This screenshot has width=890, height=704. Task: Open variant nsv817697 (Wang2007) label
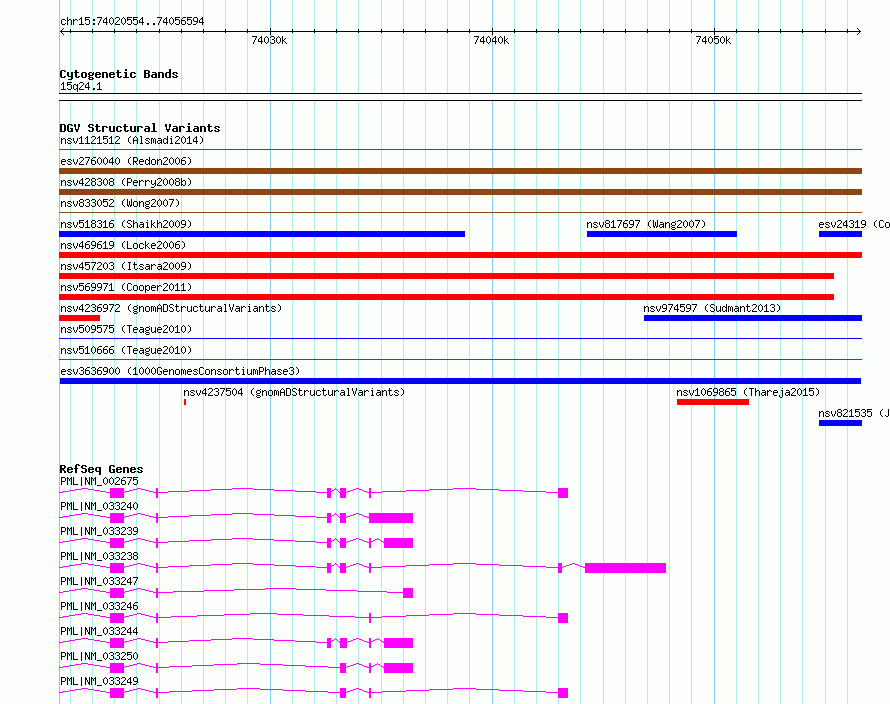click(646, 224)
